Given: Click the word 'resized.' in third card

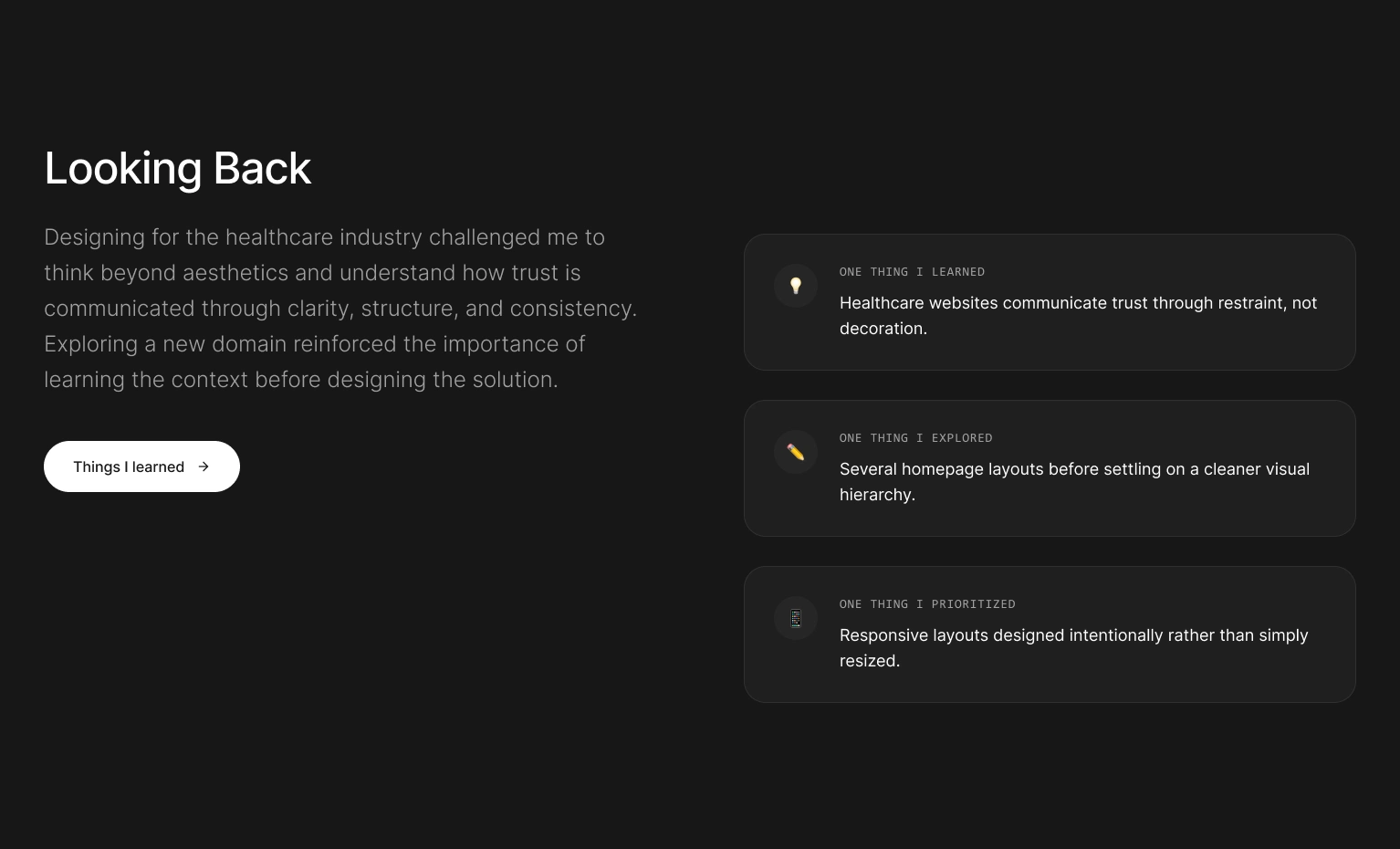Looking at the screenshot, I should coord(870,661).
